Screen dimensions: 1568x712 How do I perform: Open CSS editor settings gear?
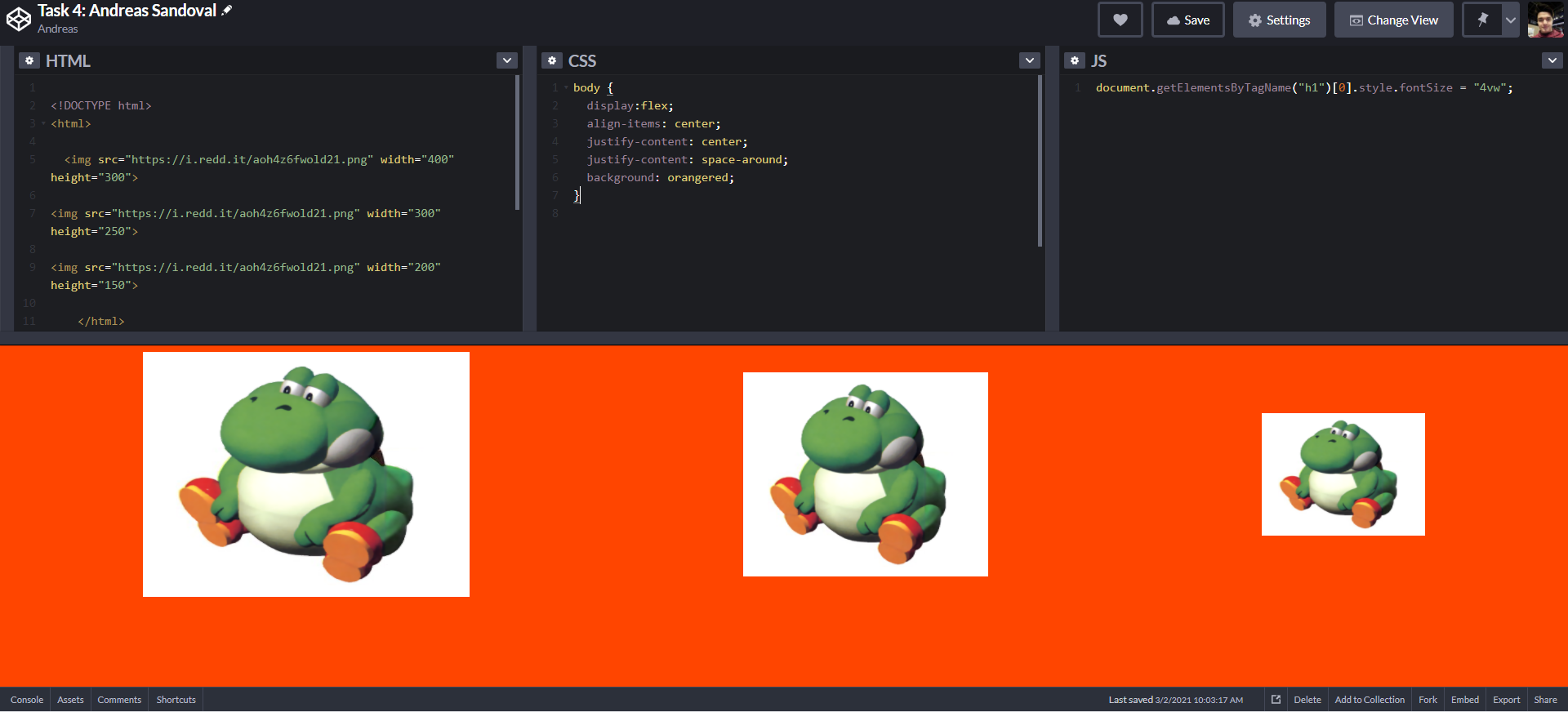[x=552, y=60]
